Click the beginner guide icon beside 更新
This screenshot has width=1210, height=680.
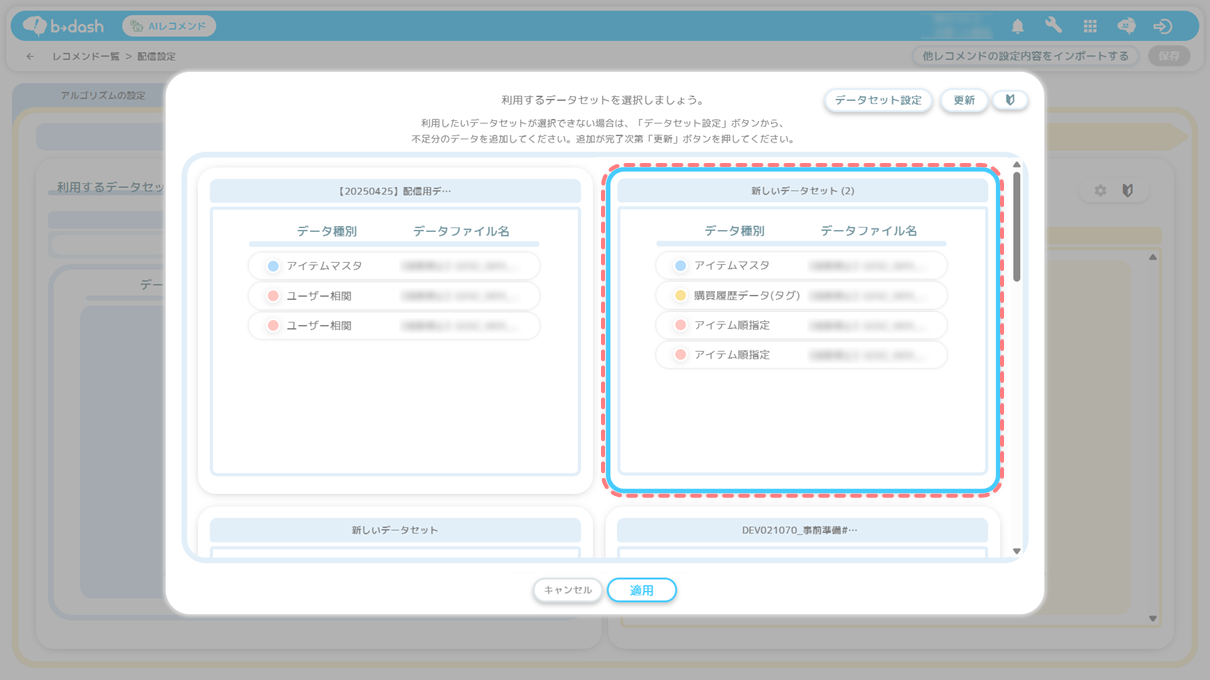1010,100
